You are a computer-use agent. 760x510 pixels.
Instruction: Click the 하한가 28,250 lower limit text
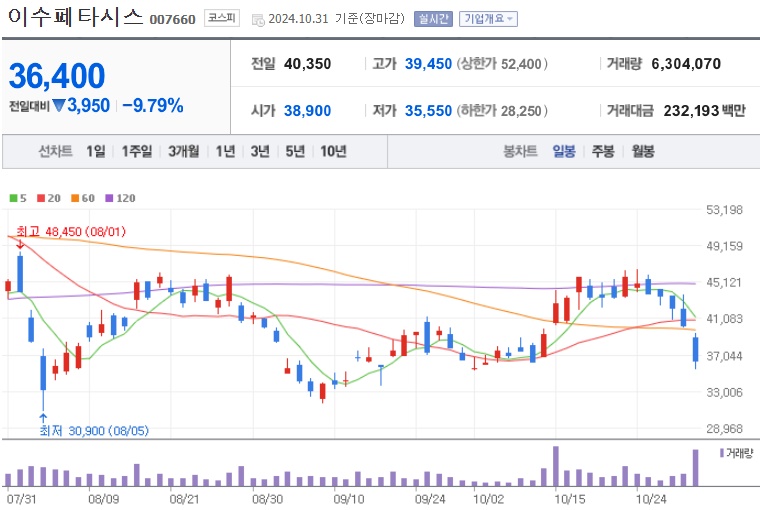pyautogui.click(x=502, y=111)
